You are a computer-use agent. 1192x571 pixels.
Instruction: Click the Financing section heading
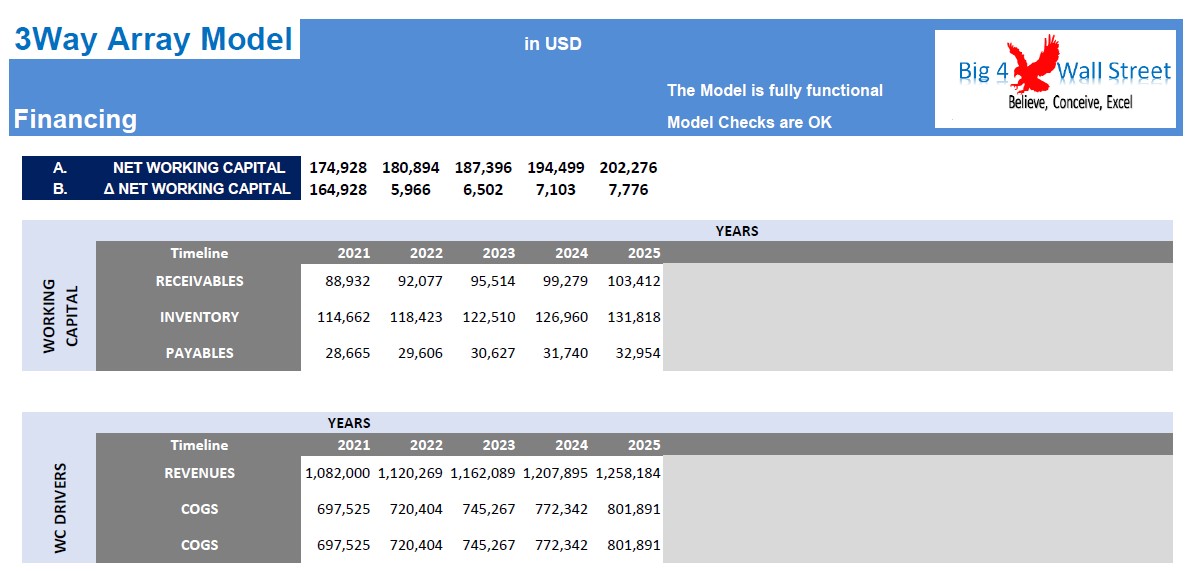coord(75,119)
